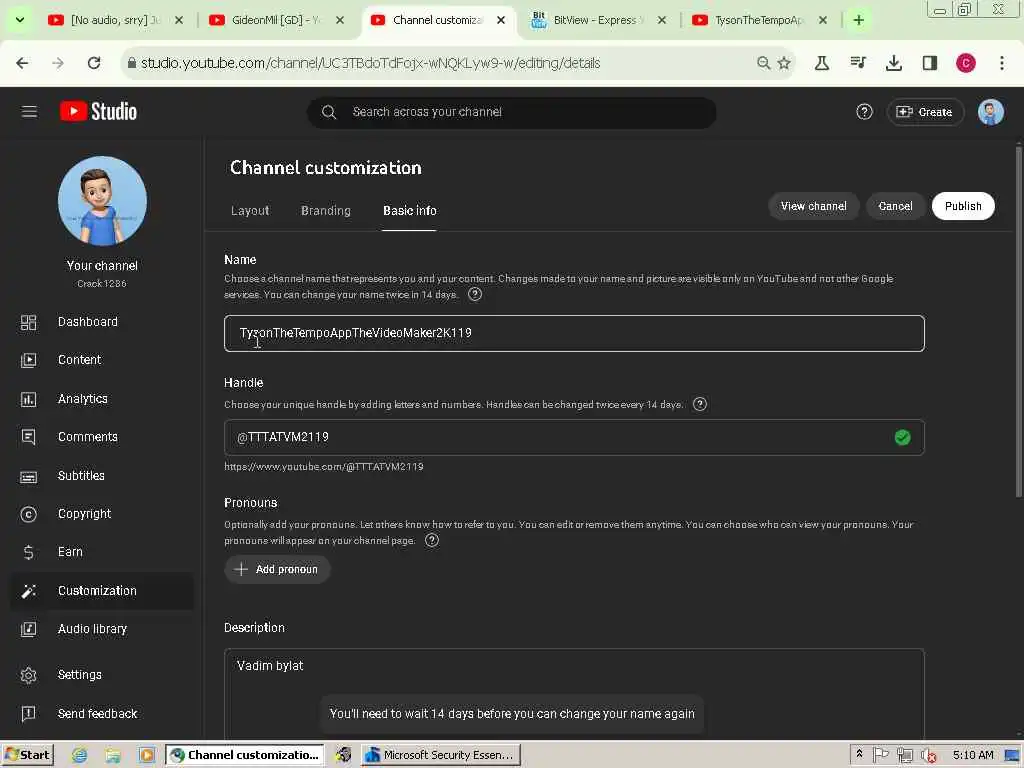This screenshot has height=768, width=1024.
Task: Click the page vertical scrollbar
Action: pyautogui.click(x=1018, y=320)
